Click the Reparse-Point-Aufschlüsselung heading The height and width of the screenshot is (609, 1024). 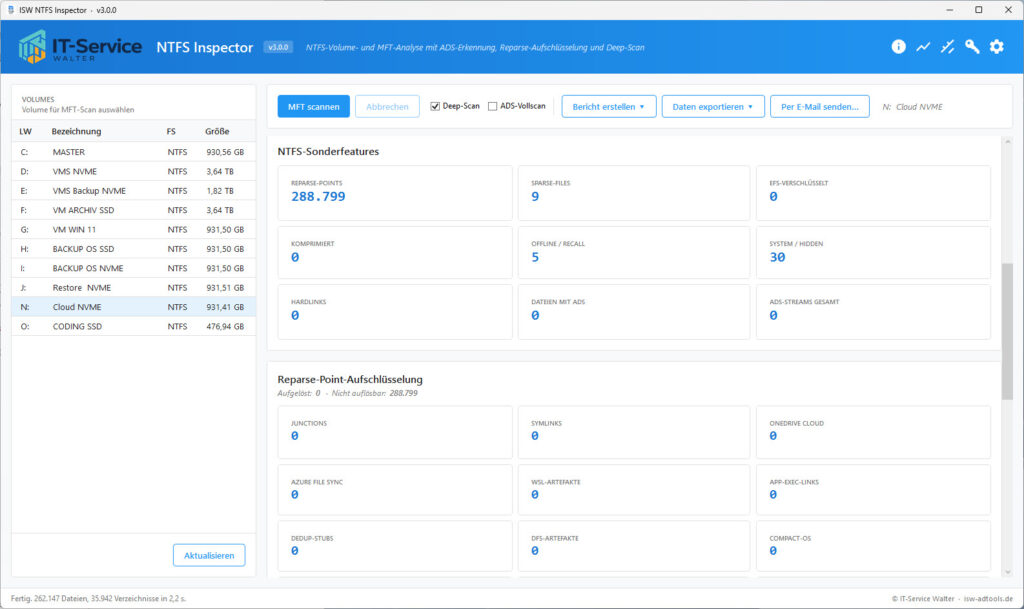click(x=350, y=379)
